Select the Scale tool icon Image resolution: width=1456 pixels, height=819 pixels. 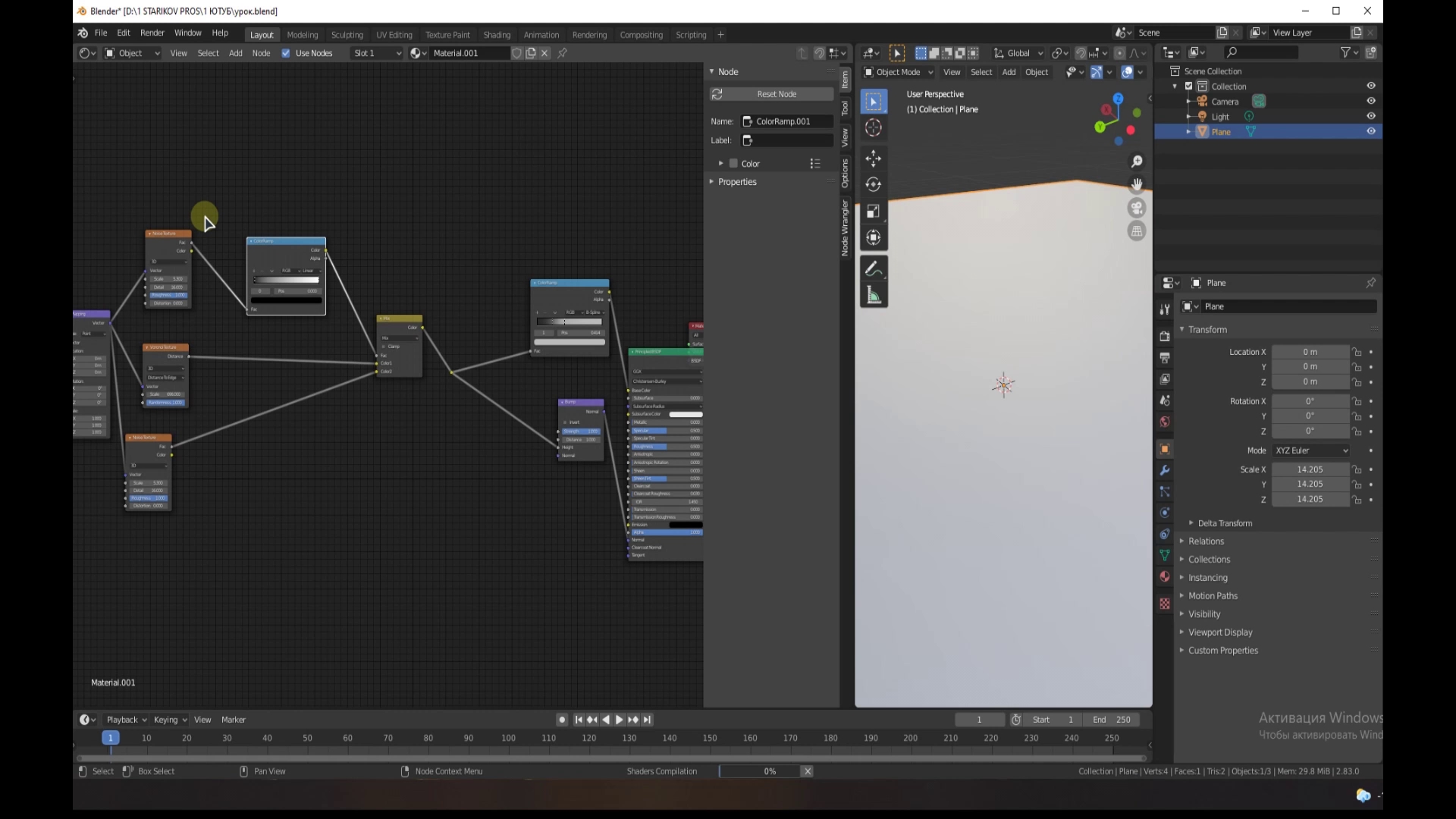click(874, 212)
